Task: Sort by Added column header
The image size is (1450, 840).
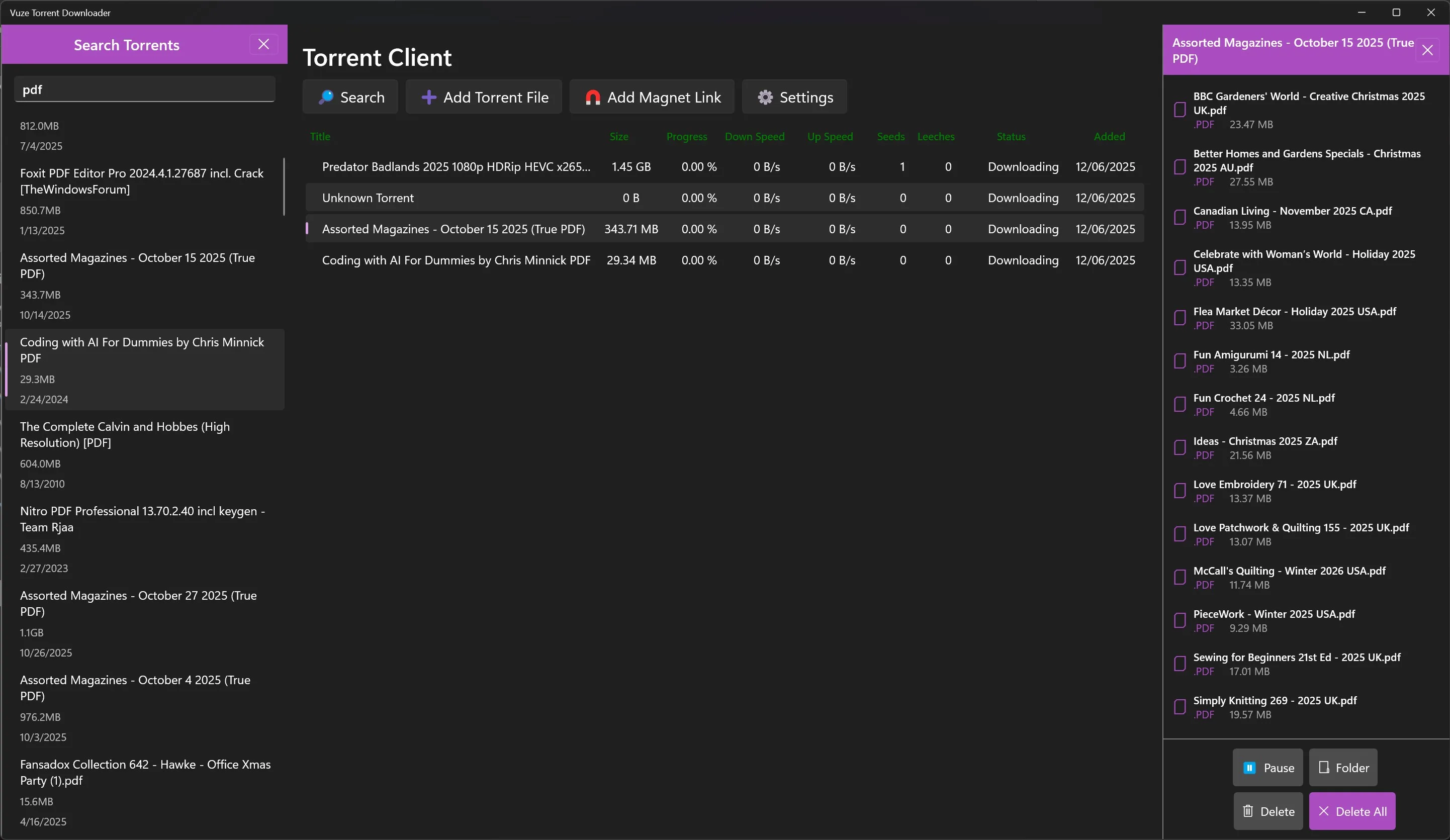Action: (1109, 137)
